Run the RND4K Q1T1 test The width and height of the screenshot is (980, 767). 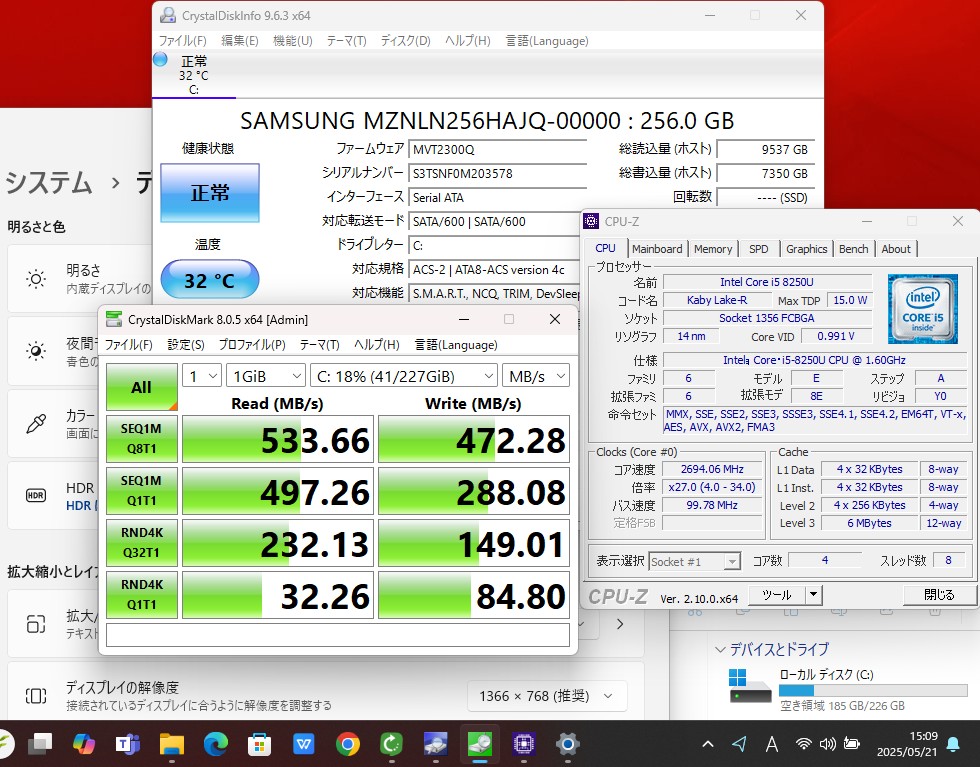click(x=141, y=594)
